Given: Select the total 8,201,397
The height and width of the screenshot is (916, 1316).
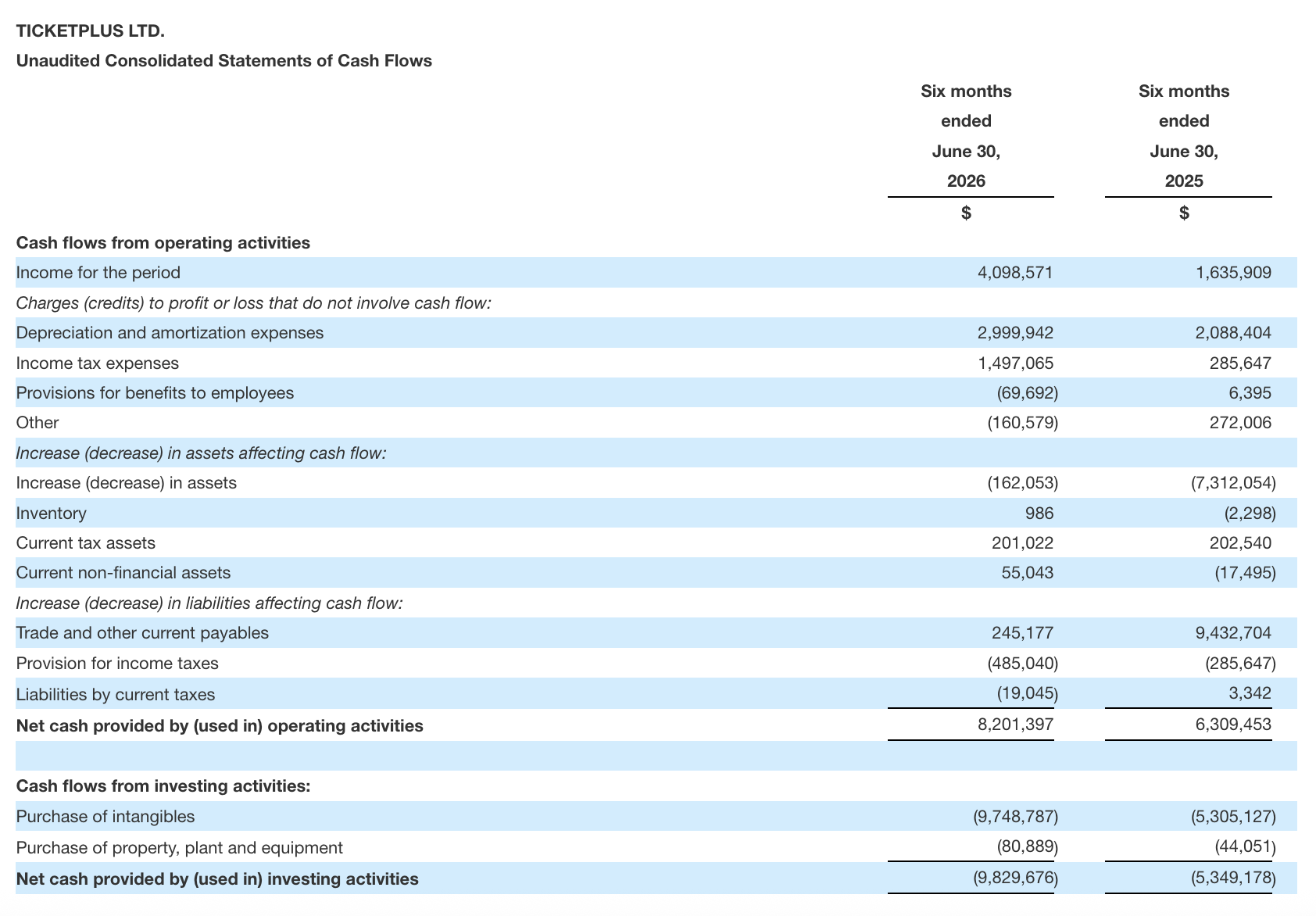Looking at the screenshot, I should (1015, 725).
